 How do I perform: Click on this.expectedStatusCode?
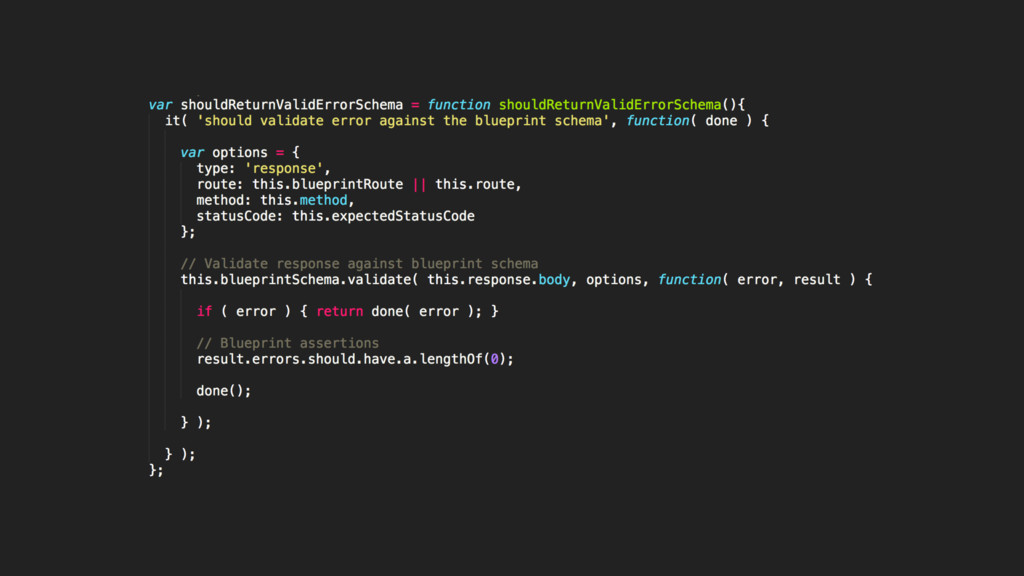pos(383,216)
